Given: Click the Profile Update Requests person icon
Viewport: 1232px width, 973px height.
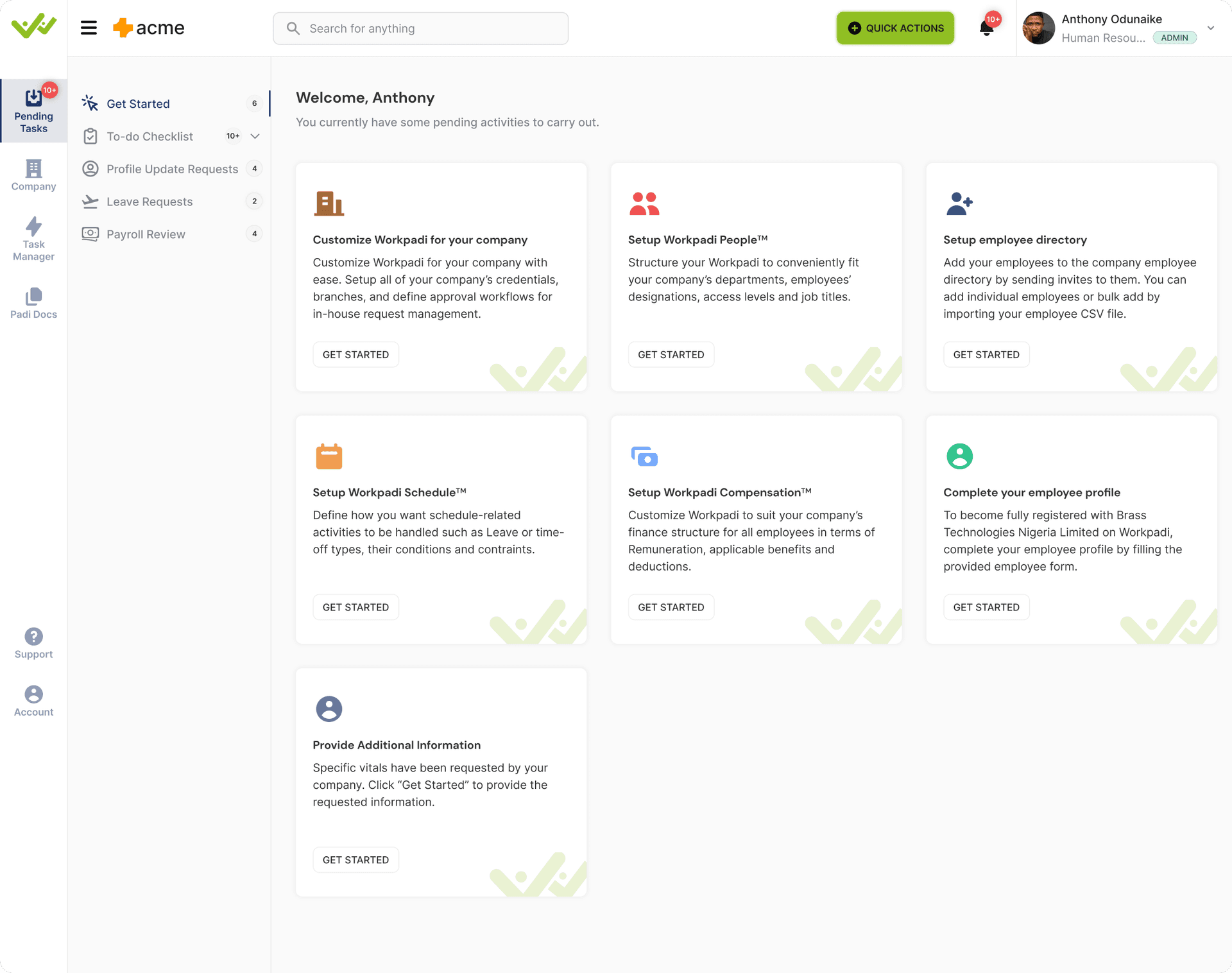Looking at the screenshot, I should tap(90, 169).
